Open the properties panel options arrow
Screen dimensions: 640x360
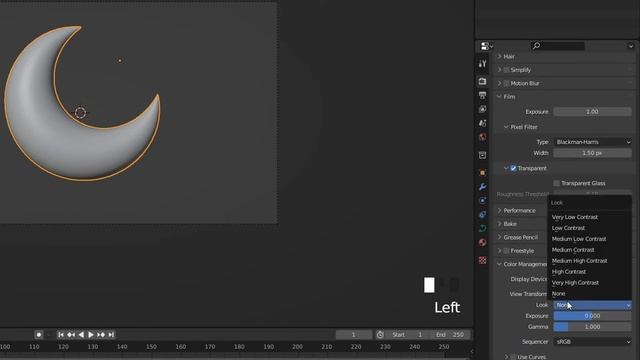click(631, 46)
